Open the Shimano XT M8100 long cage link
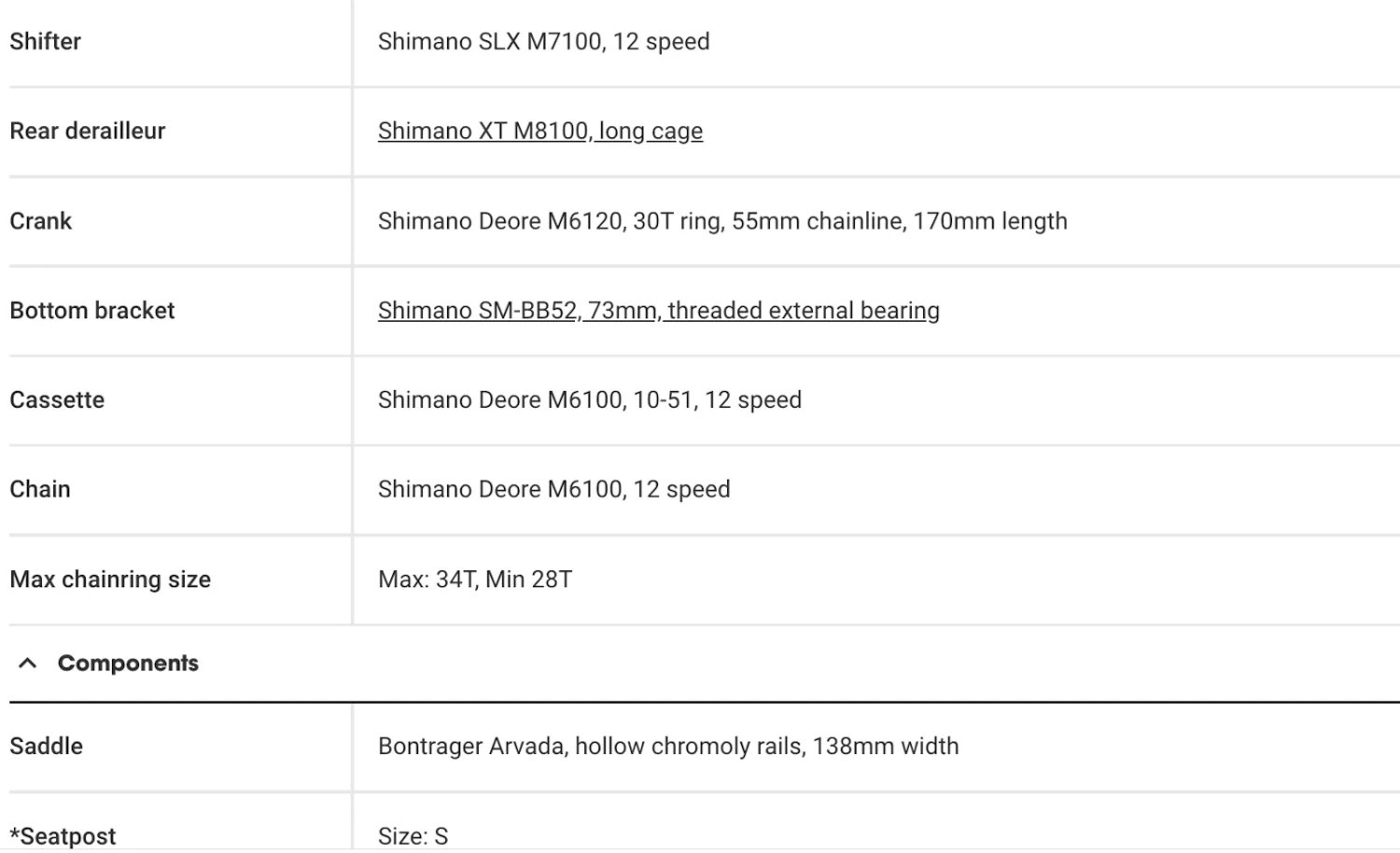 (x=539, y=132)
